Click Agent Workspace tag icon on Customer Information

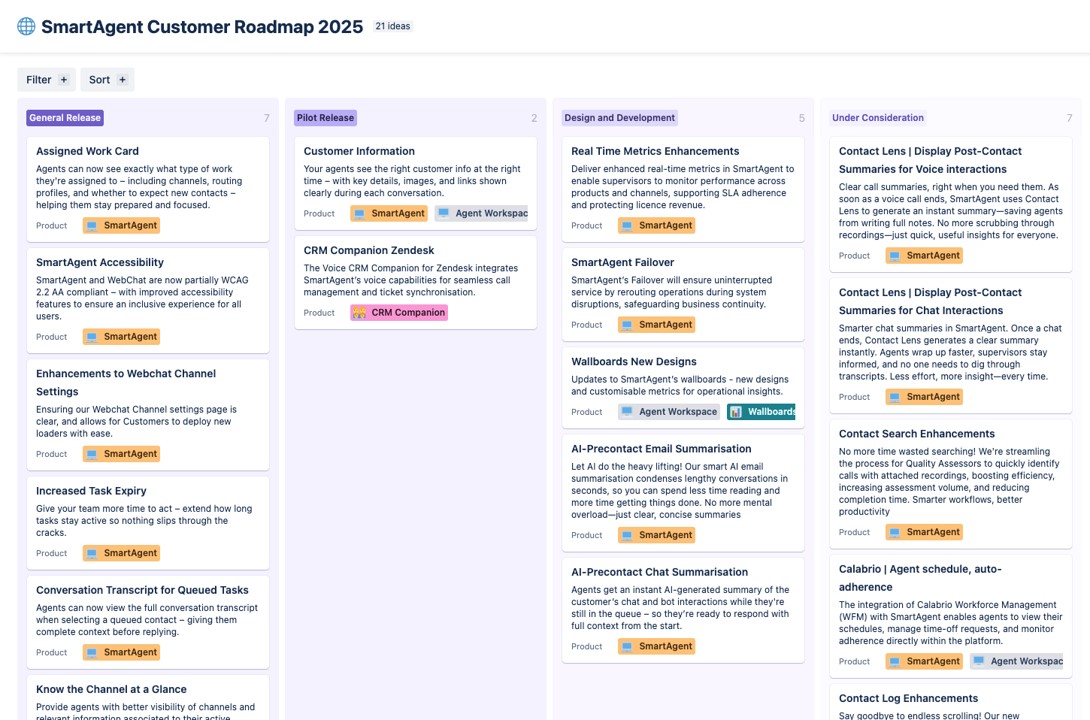[444, 214]
